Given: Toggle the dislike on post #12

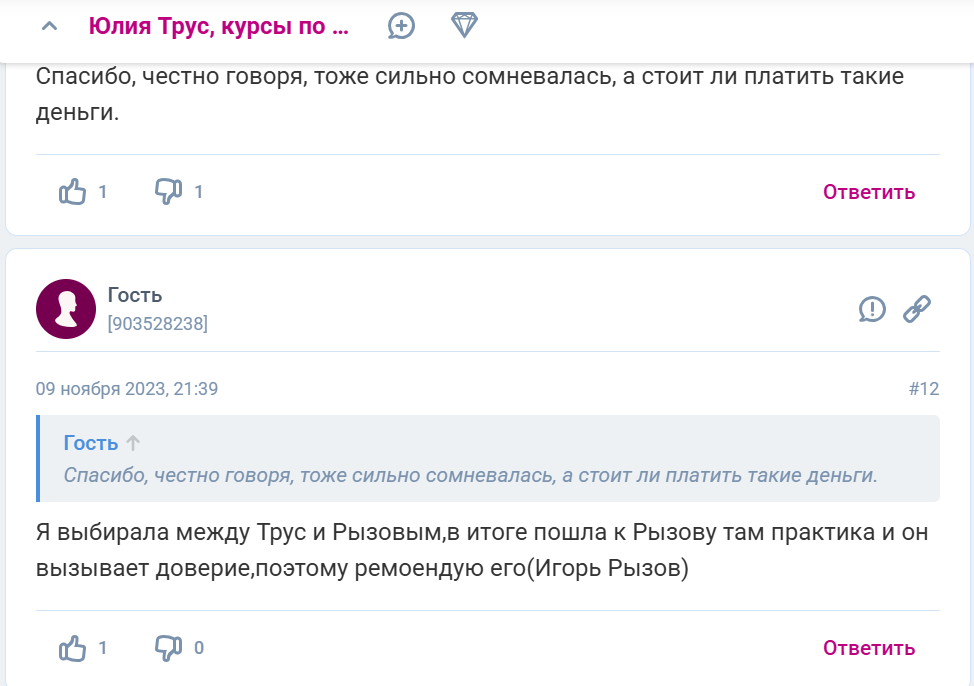Looking at the screenshot, I should pos(168,647).
